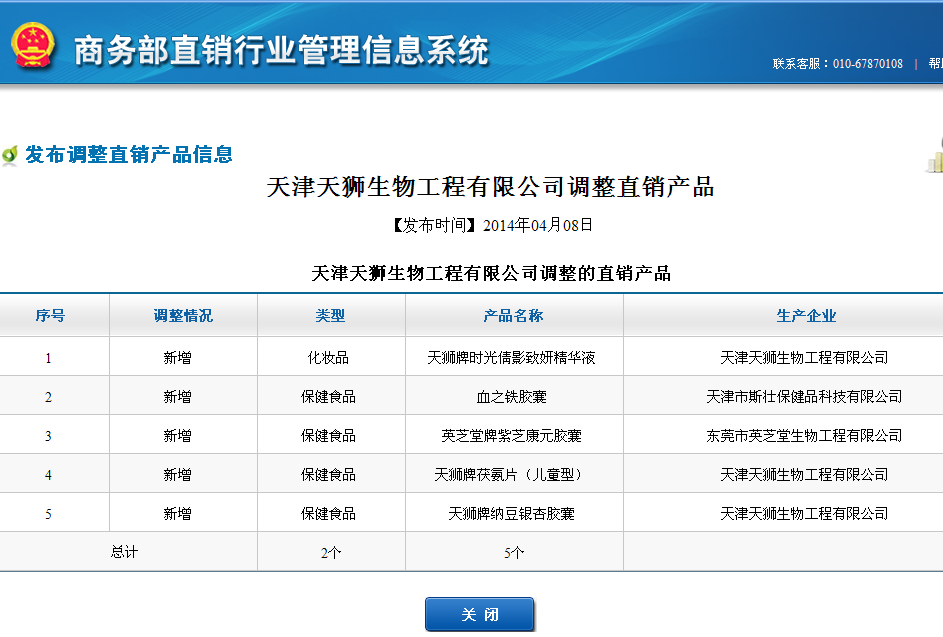Screen dimensions: 943x637
Task: Click manufacturer 天津市斯壮保健品科技有限公司
Action: [804, 397]
